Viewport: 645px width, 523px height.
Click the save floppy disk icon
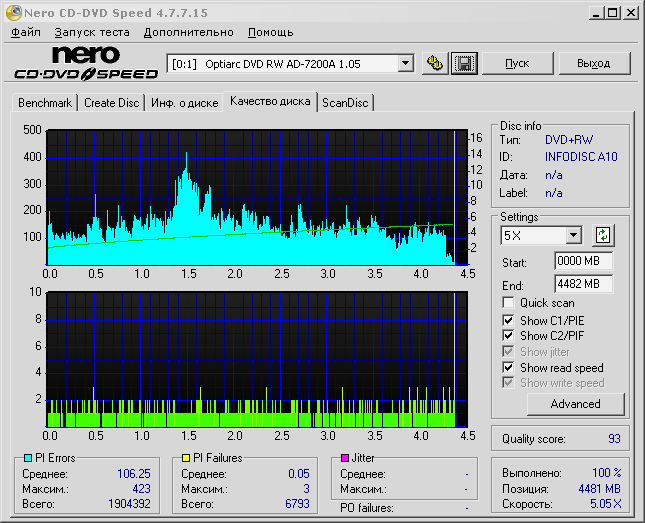click(x=463, y=64)
